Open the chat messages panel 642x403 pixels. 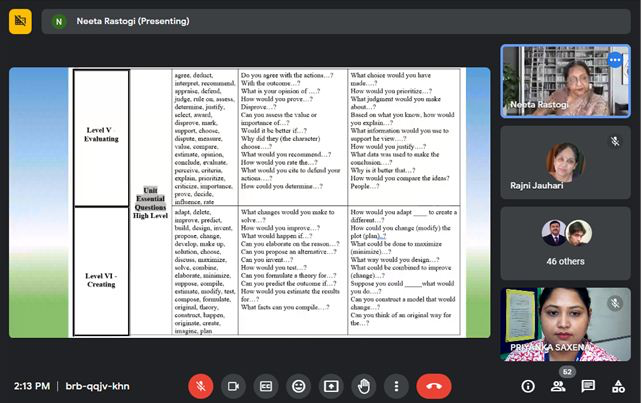(x=588, y=386)
